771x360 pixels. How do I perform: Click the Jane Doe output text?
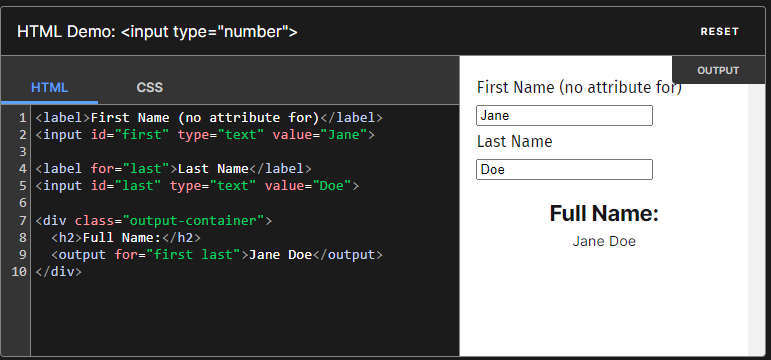tap(604, 241)
